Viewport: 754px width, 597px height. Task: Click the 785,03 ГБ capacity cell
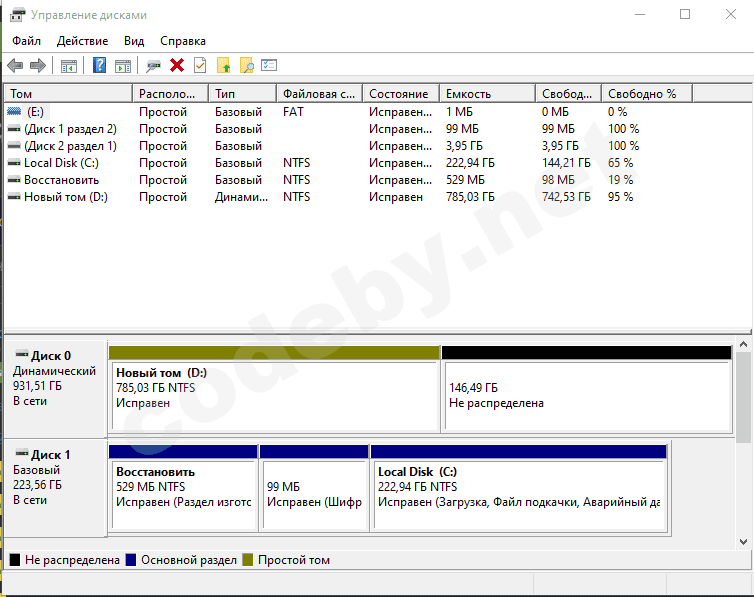coord(470,197)
